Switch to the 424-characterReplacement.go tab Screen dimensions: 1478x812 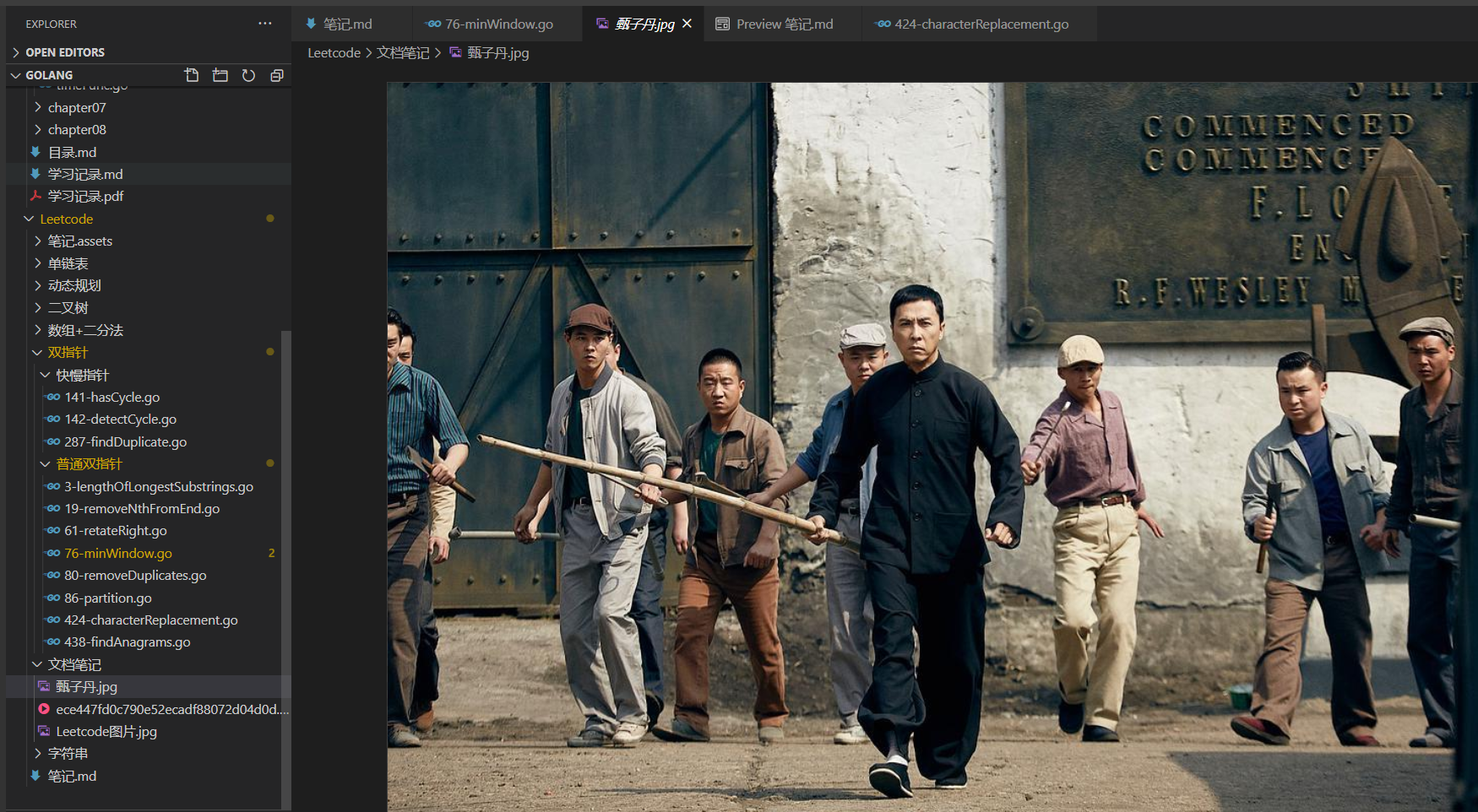[980, 24]
